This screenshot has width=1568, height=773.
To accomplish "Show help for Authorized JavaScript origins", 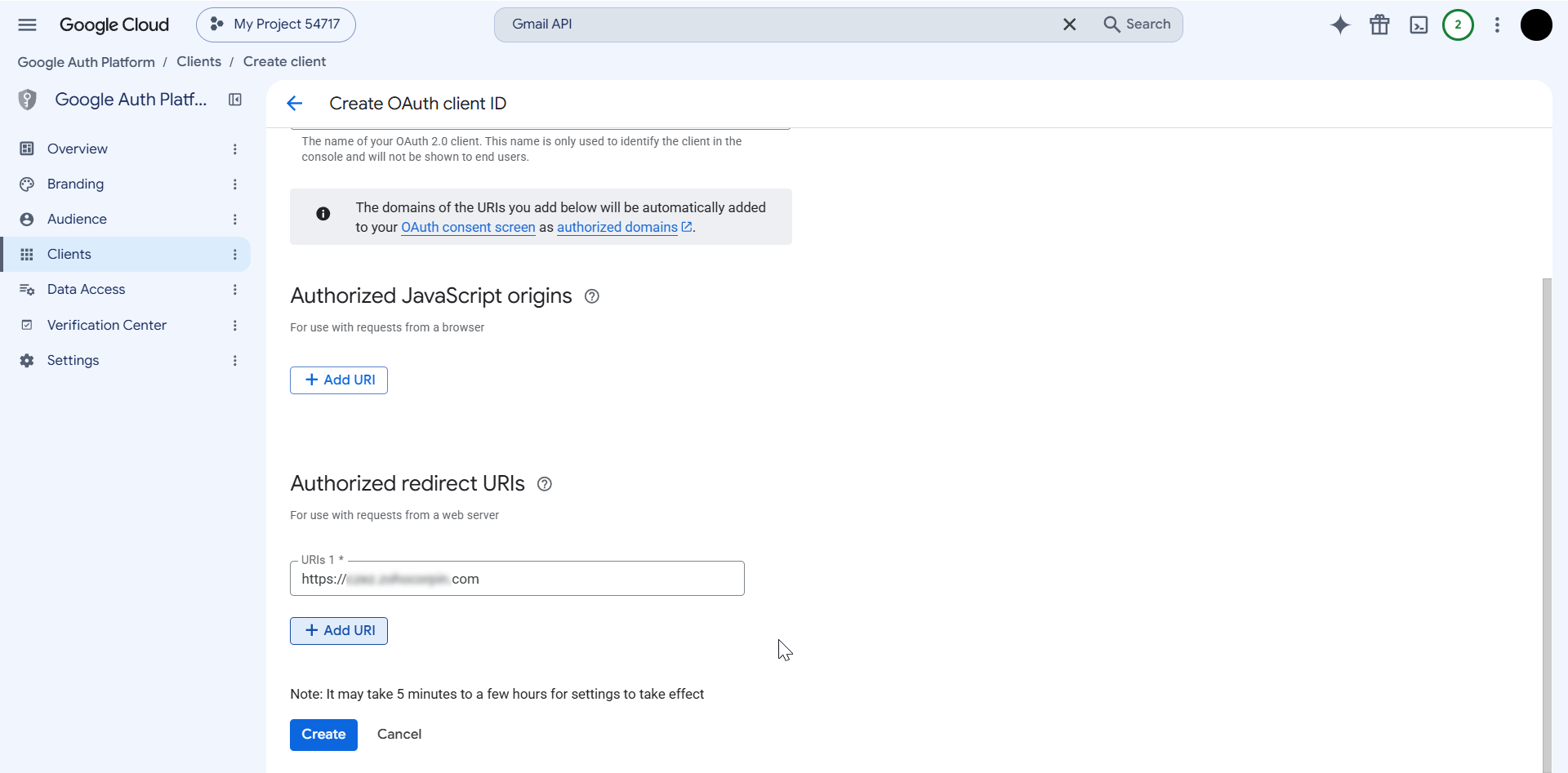I will click(592, 296).
